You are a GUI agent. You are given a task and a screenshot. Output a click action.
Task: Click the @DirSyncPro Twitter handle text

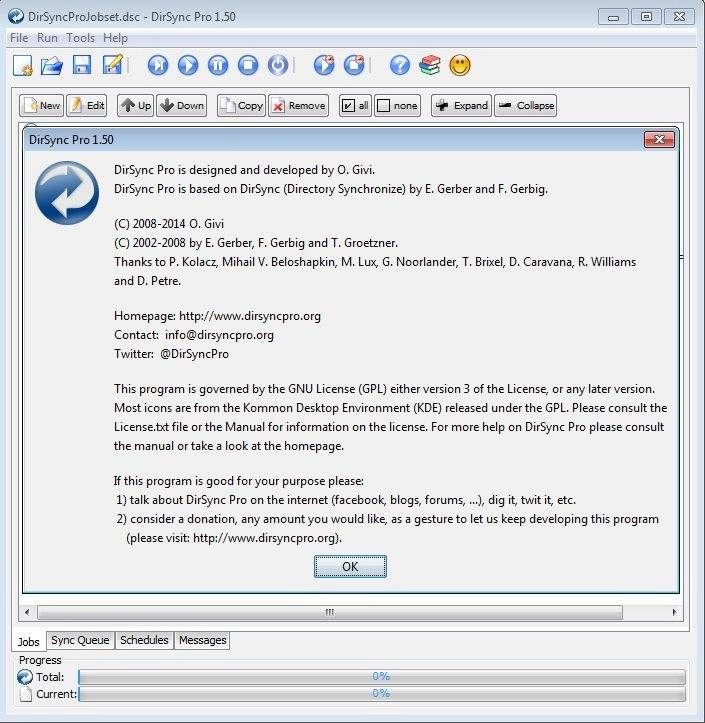pos(194,354)
